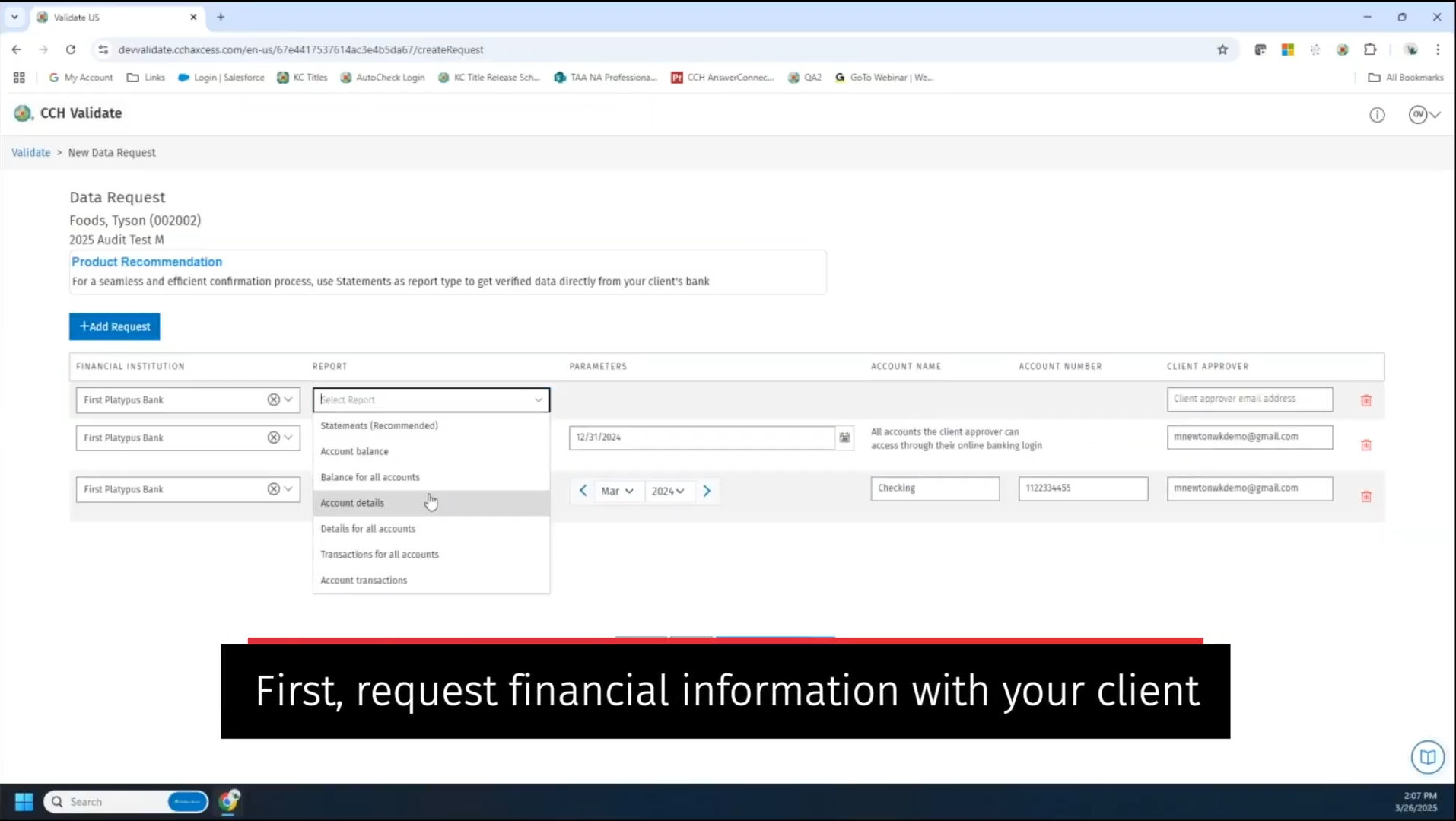Open the Windows Start menu
Image resolution: width=1456 pixels, height=821 pixels.
24,802
